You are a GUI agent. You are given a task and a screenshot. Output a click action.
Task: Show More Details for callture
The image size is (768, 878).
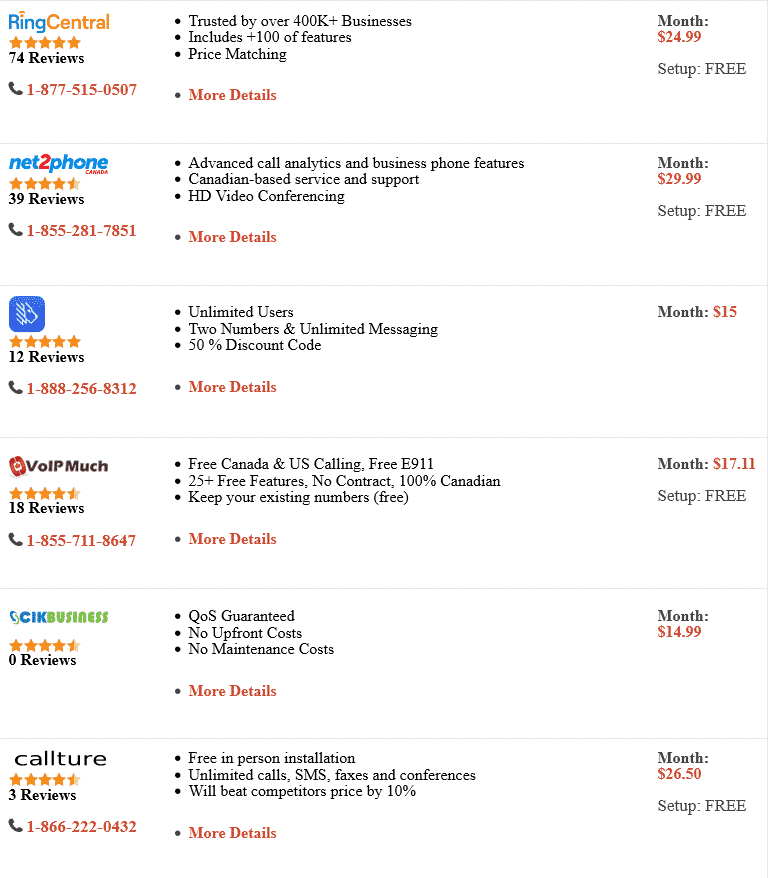(232, 833)
